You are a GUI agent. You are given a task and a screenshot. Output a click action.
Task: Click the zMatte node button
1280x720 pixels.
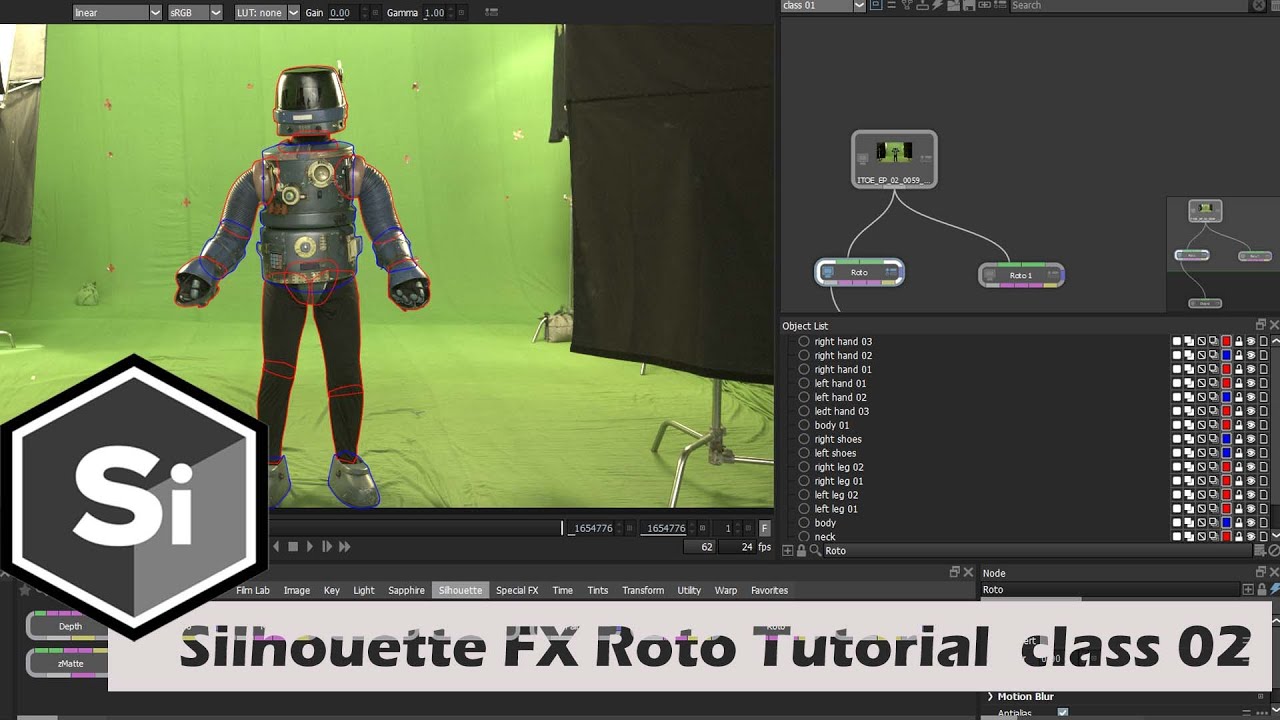(x=70, y=663)
